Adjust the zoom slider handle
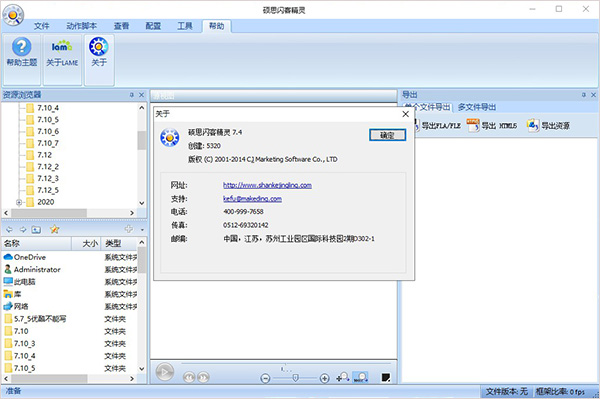This screenshot has width=600, height=399. coord(295,378)
